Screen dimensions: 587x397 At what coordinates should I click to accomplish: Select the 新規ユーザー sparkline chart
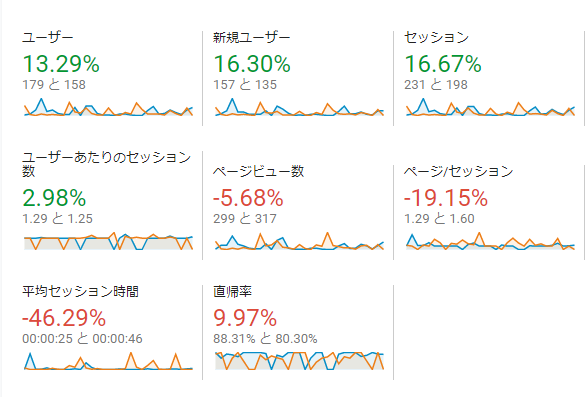299,107
